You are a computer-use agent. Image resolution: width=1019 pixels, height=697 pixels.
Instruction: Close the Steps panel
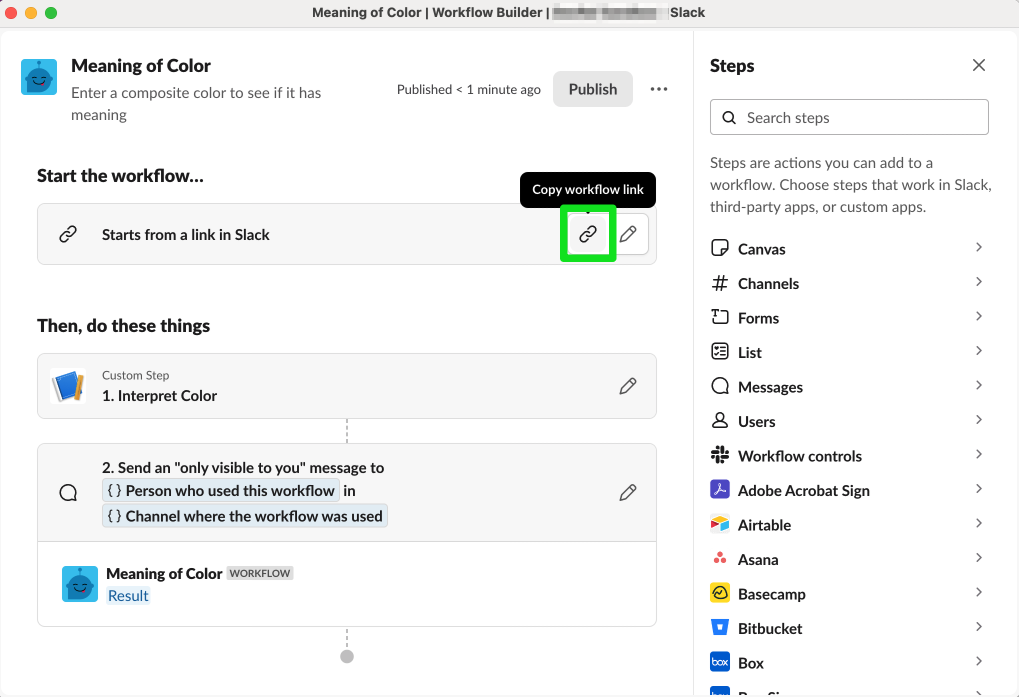(x=978, y=65)
